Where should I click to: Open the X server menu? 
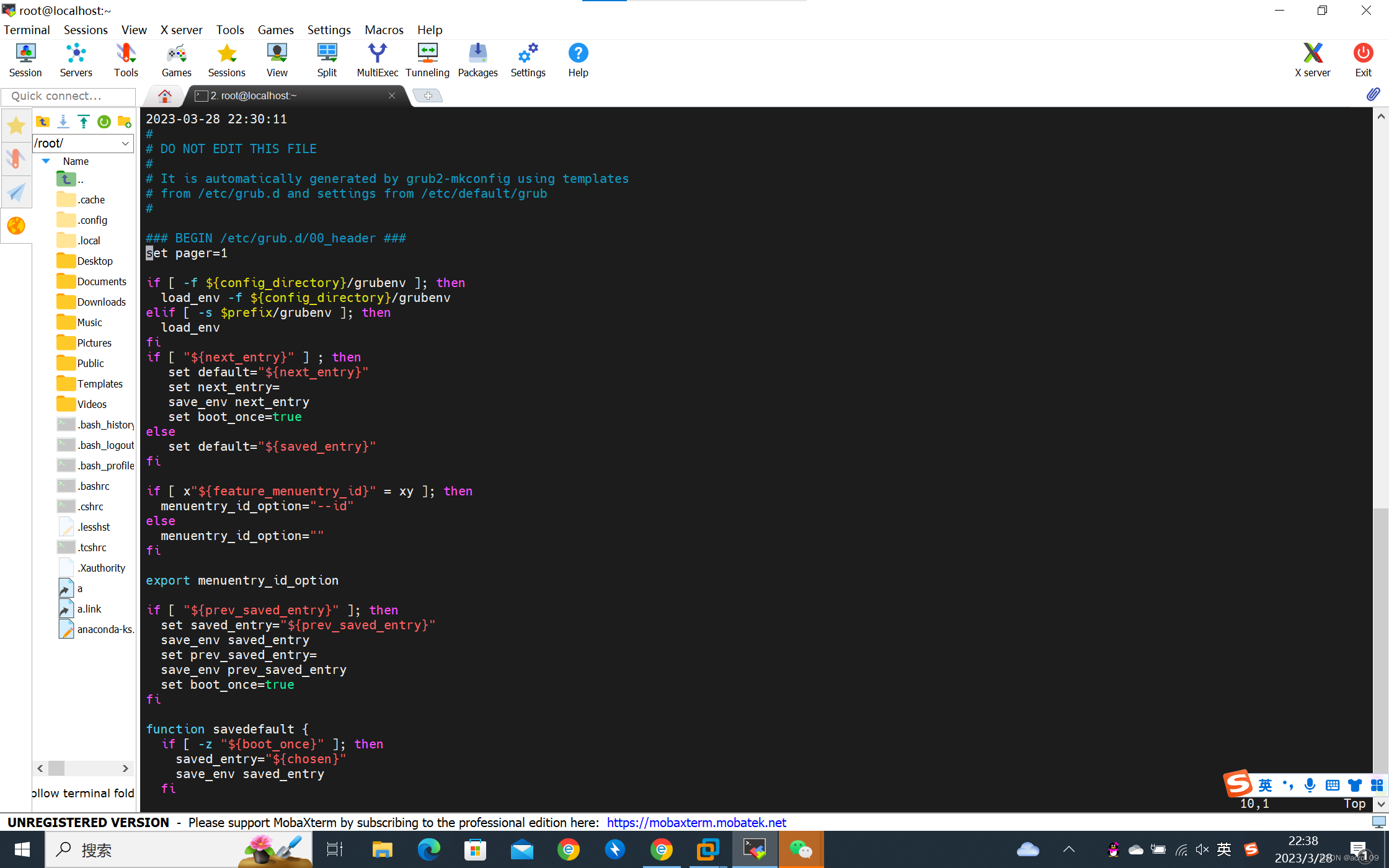tap(181, 30)
